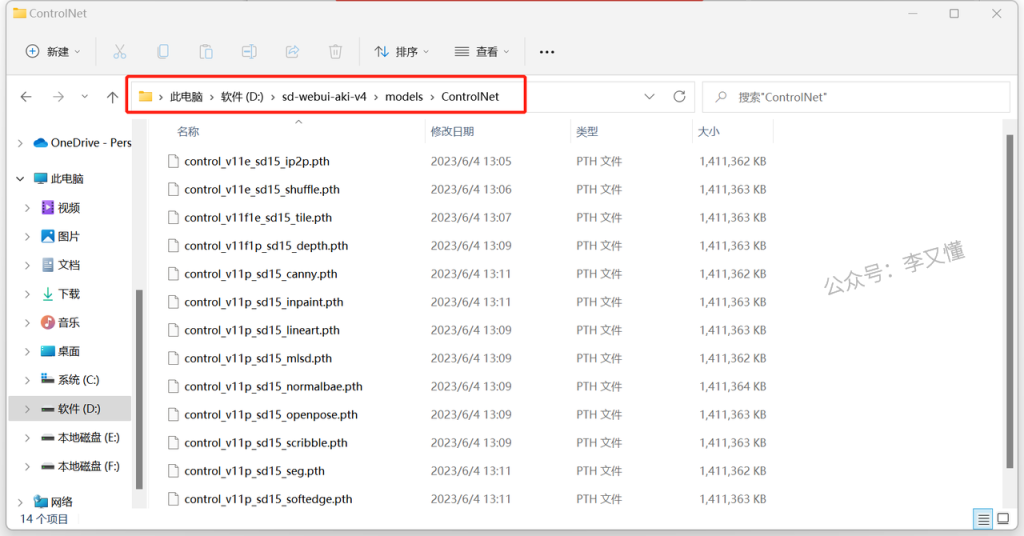Click the navigation pane scrollbar

pos(139,389)
